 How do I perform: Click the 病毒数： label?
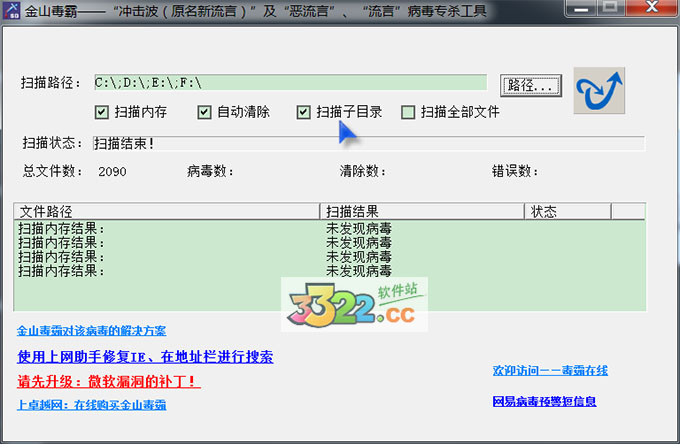210,171
